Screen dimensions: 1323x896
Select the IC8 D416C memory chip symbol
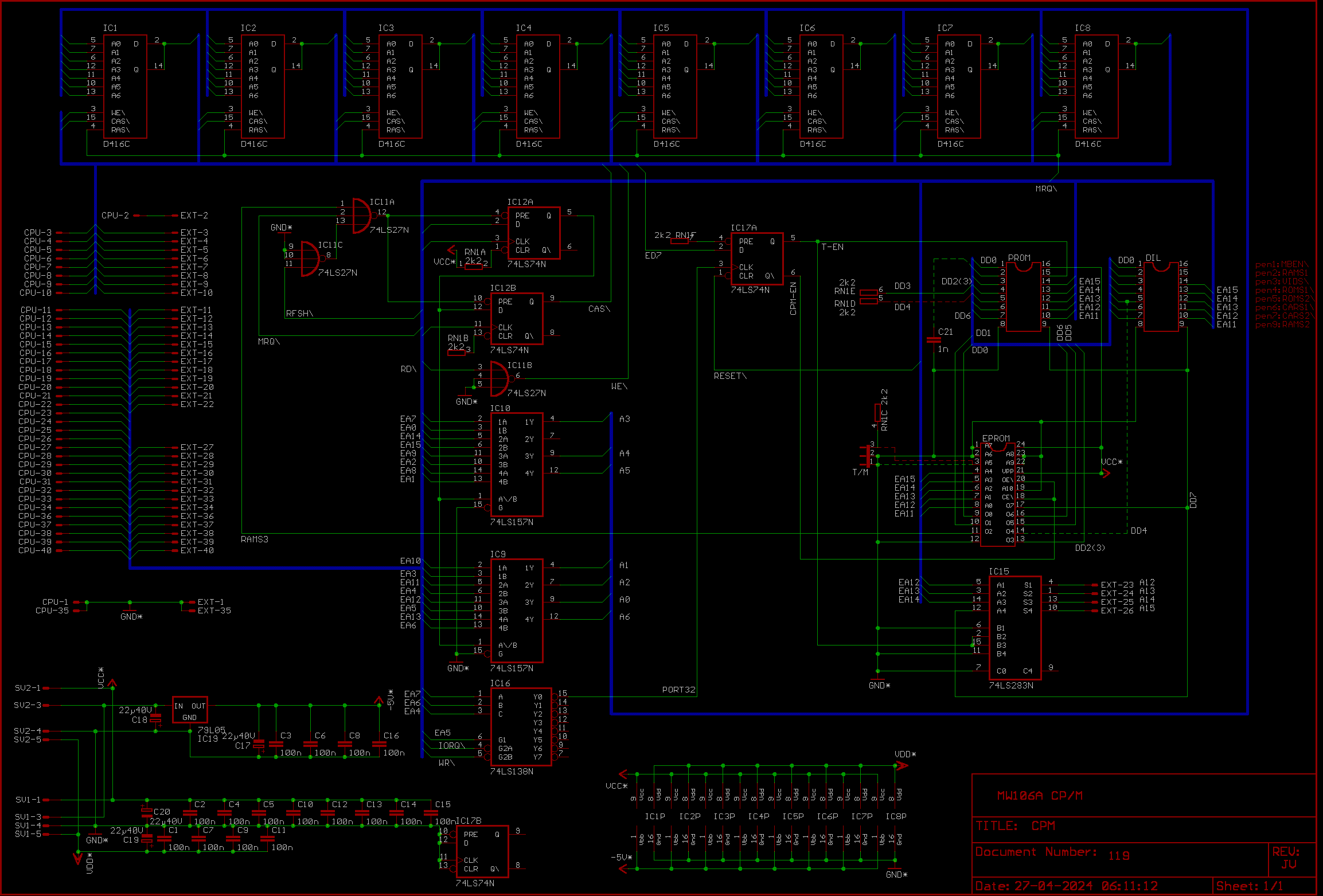(1096, 87)
